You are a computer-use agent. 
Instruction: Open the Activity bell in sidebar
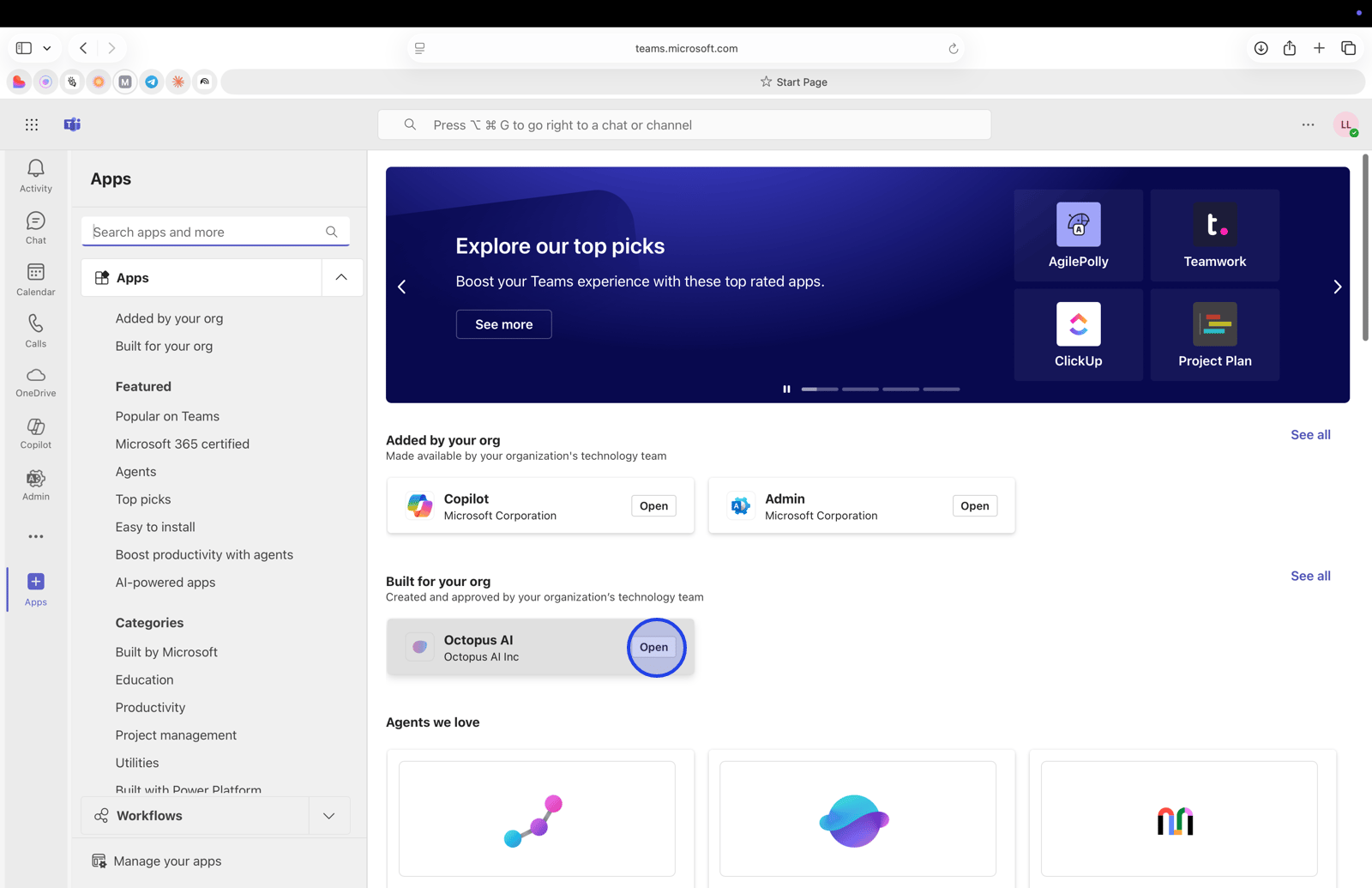[x=35, y=175]
